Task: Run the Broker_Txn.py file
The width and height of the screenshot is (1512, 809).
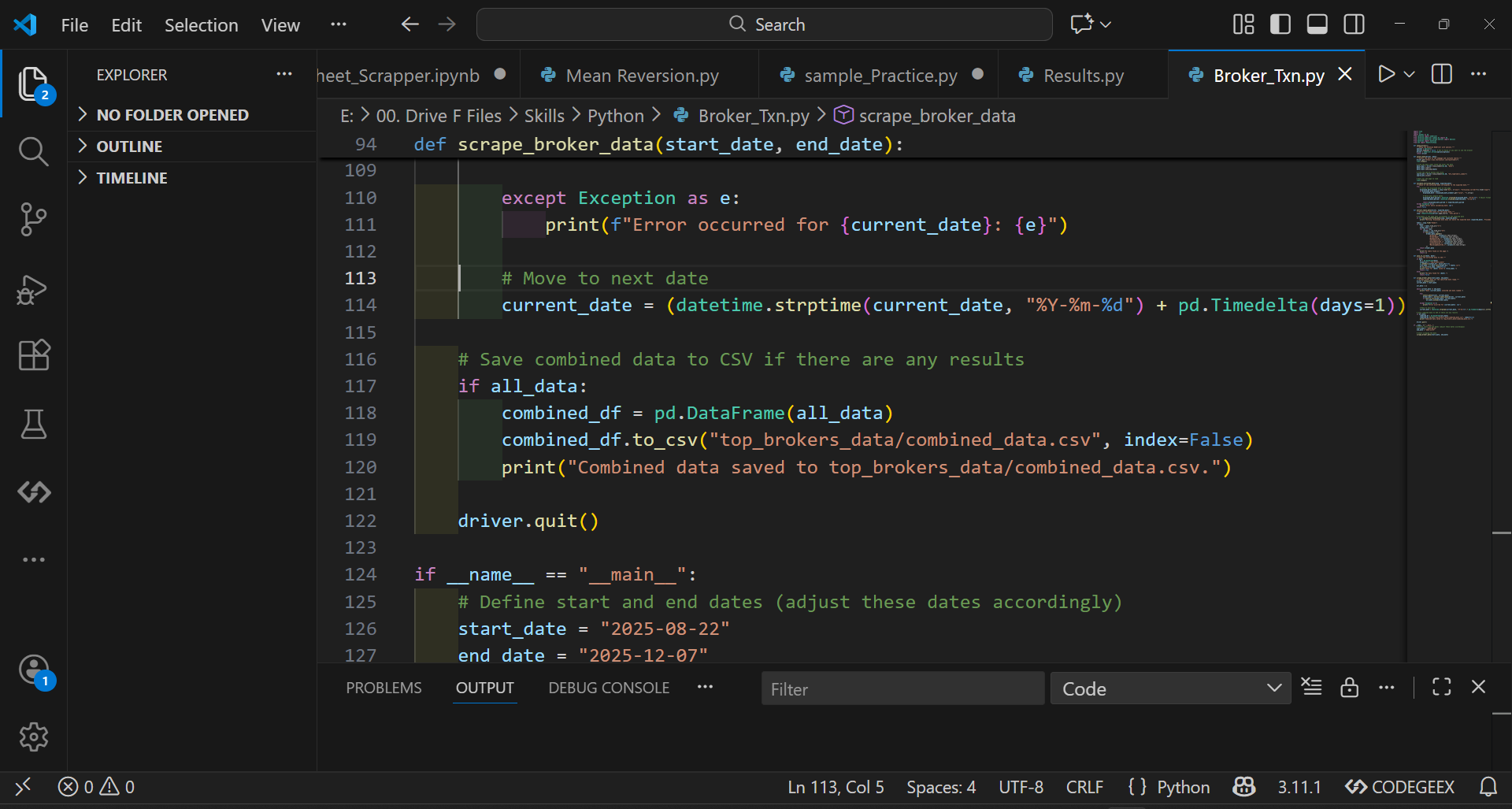Action: [1387, 74]
